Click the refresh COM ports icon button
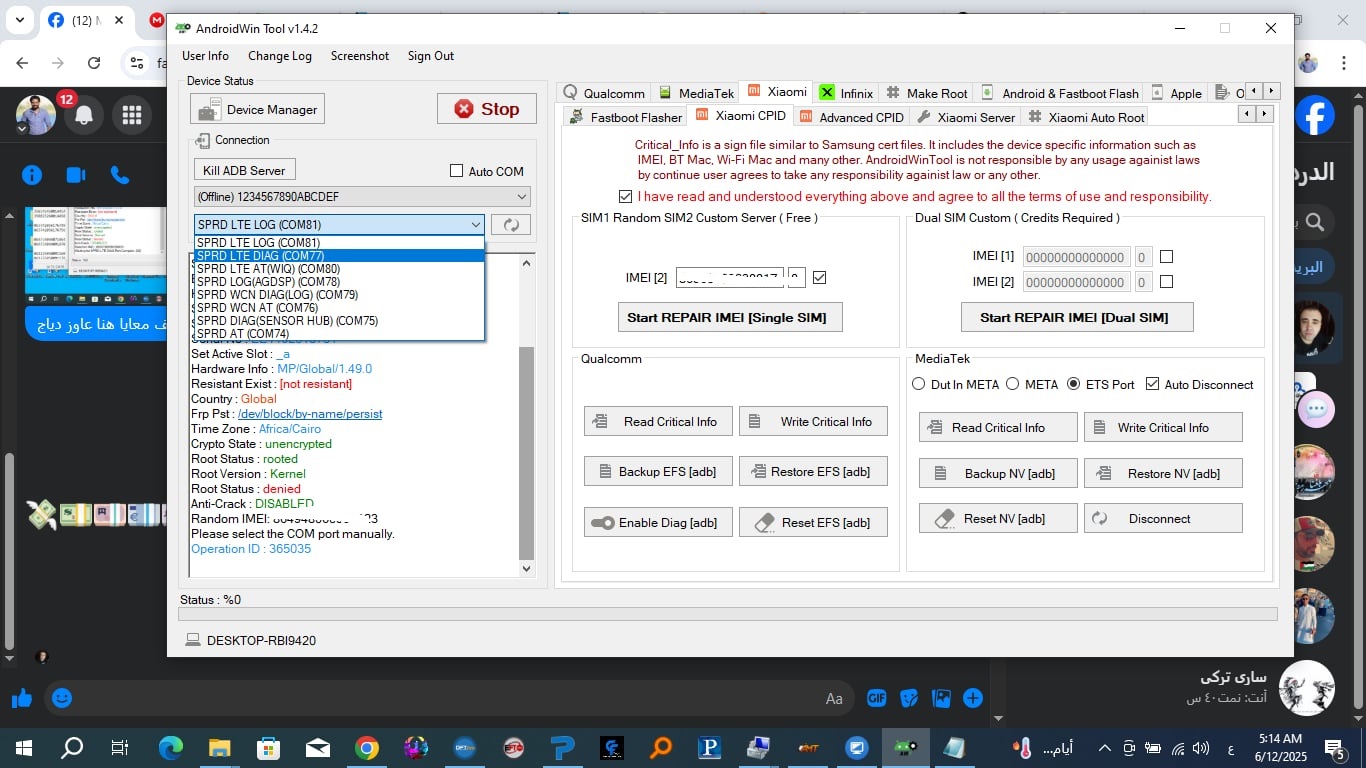The width and height of the screenshot is (1366, 768). [510, 225]
